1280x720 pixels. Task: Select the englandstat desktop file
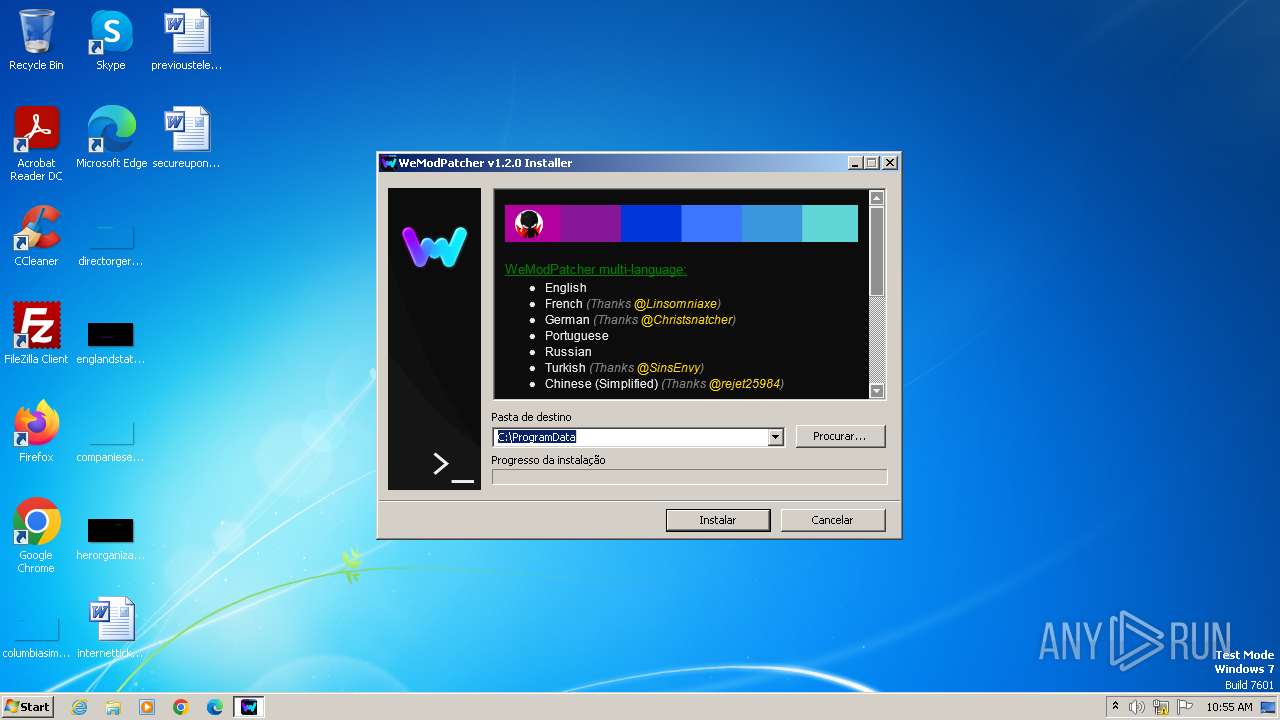[110, 343]
